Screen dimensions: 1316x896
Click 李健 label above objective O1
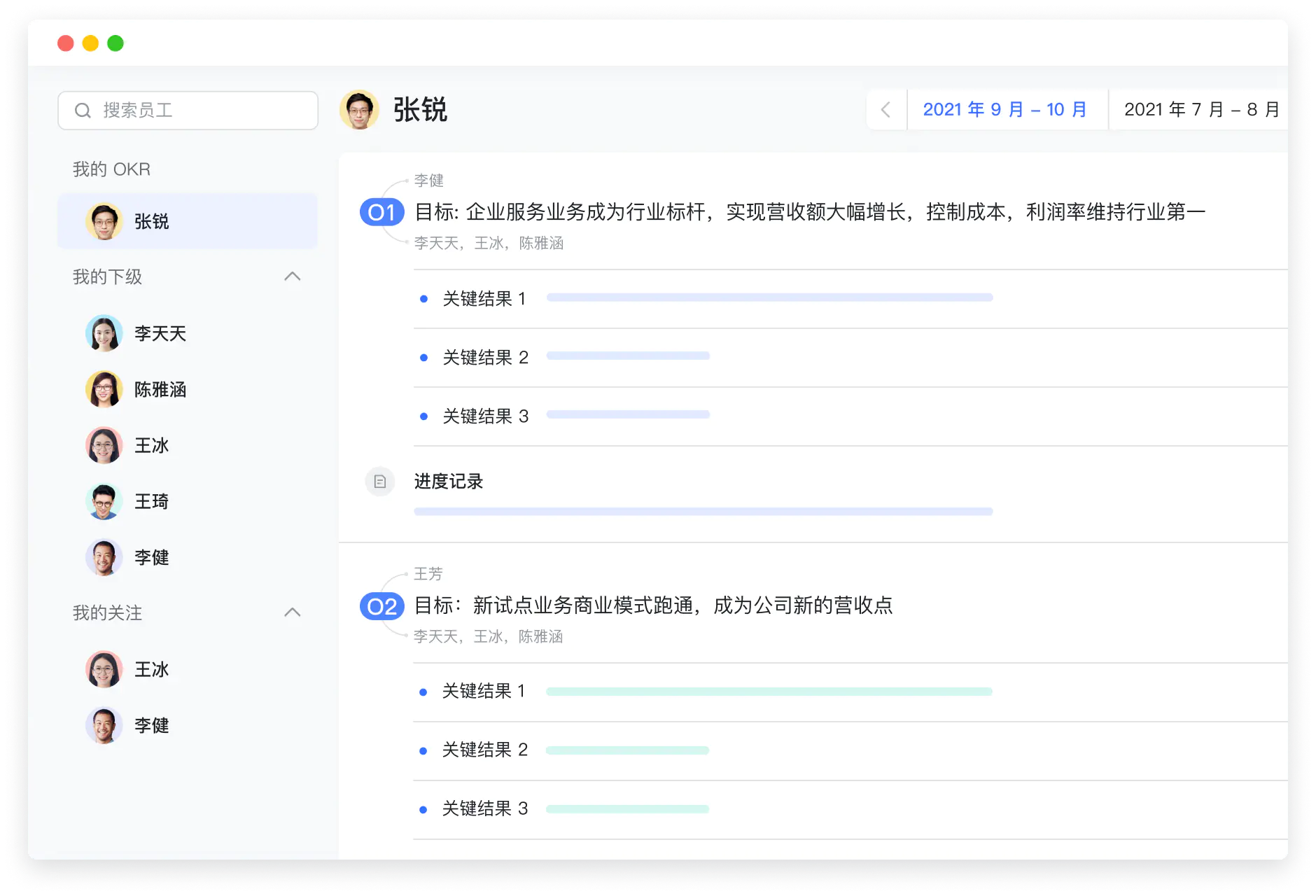(428, 181)
